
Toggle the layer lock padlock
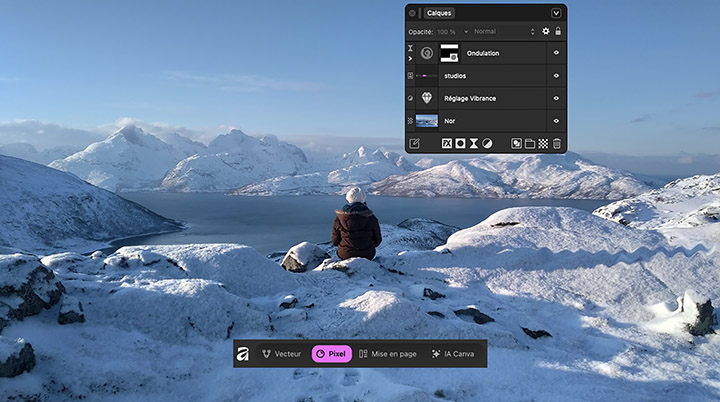pos(558,32)
